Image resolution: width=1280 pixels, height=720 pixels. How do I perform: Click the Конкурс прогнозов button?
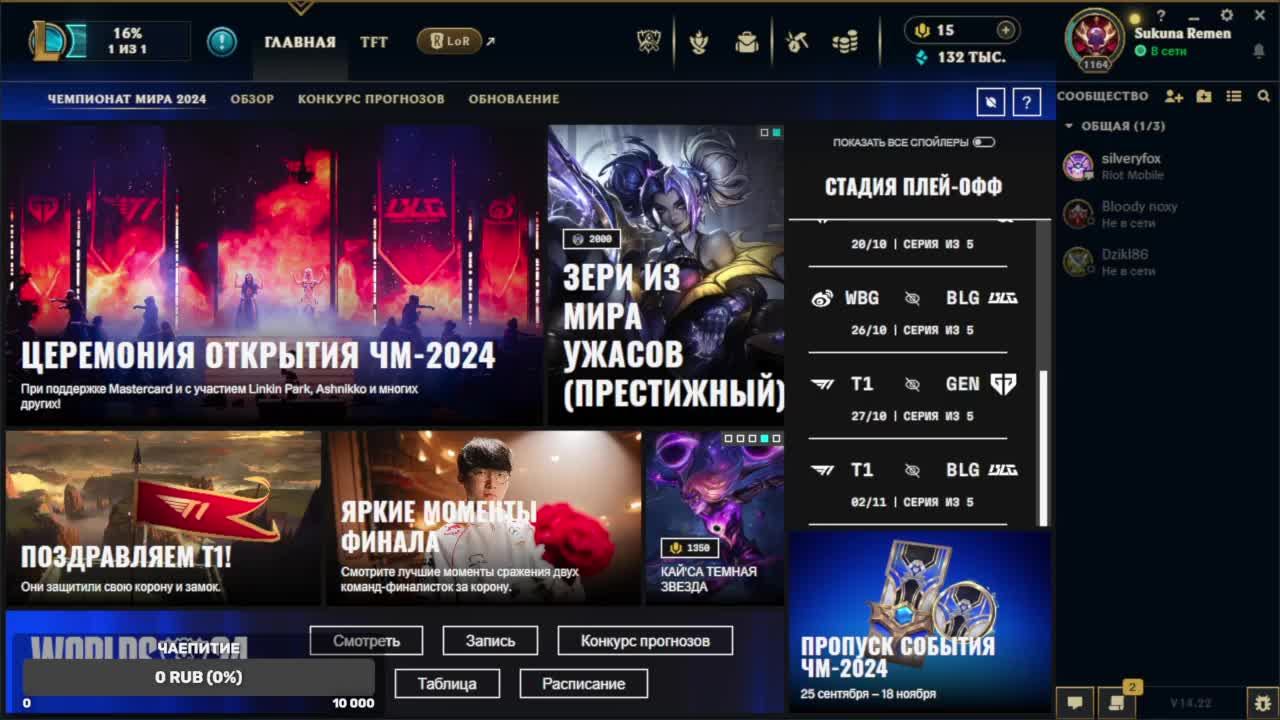pyautogui.click(x=645, y=641)
